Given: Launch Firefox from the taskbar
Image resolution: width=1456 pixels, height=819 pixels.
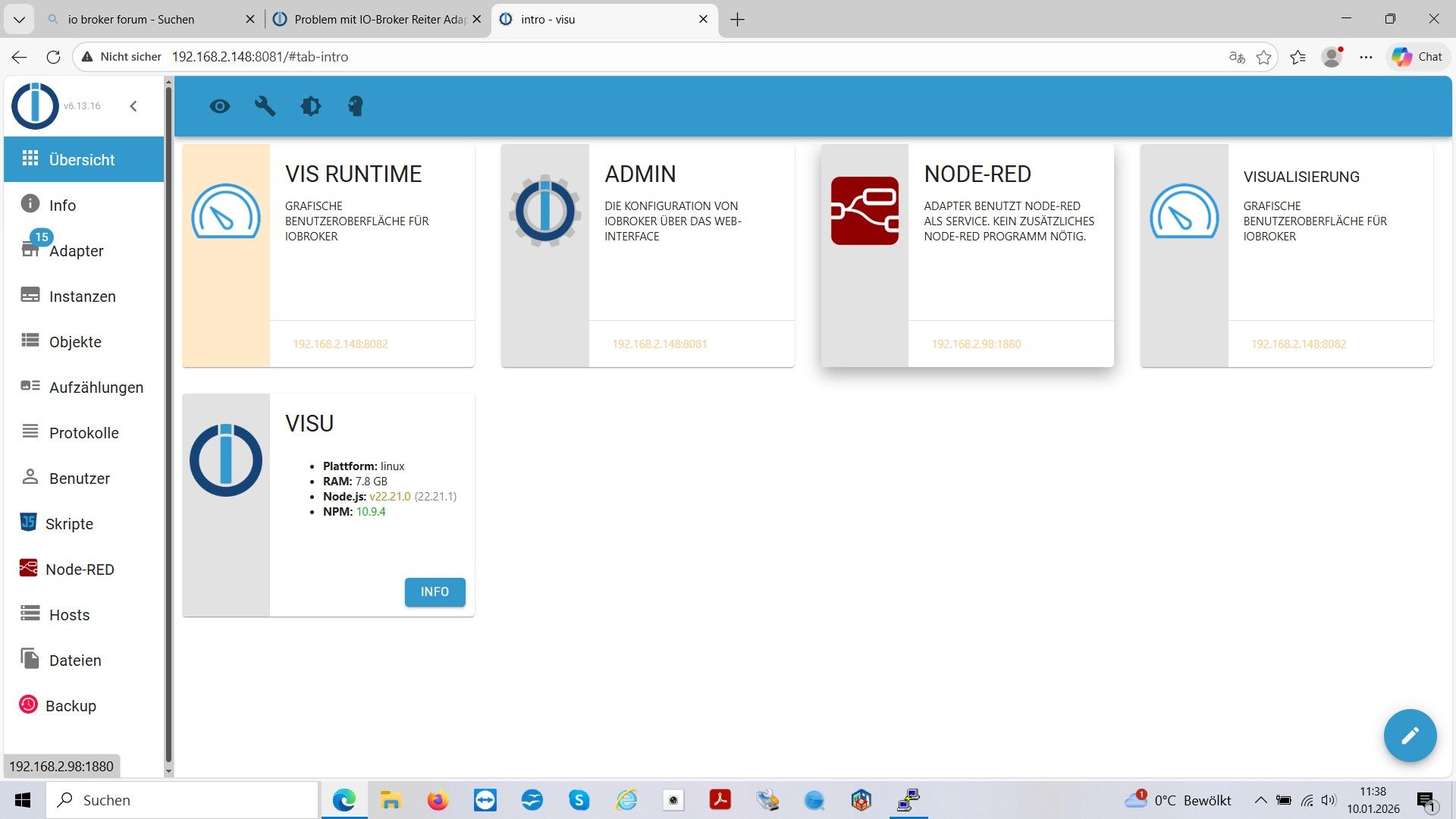Looking at the screenshot, I should 438,800.
